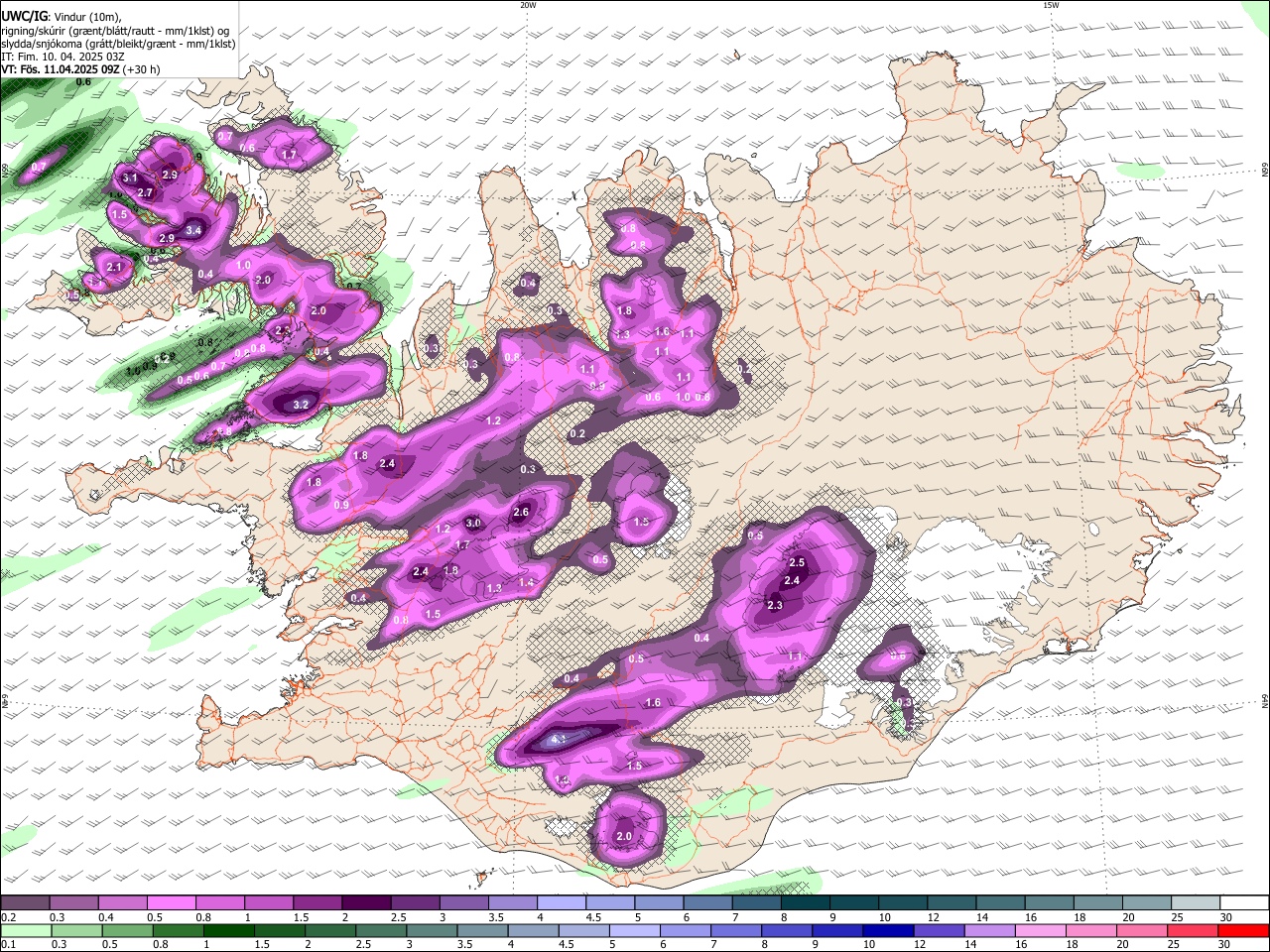Click the lower legend label 4.5
The height and width of the screenshot is (952, 1270).
point(567,944)
